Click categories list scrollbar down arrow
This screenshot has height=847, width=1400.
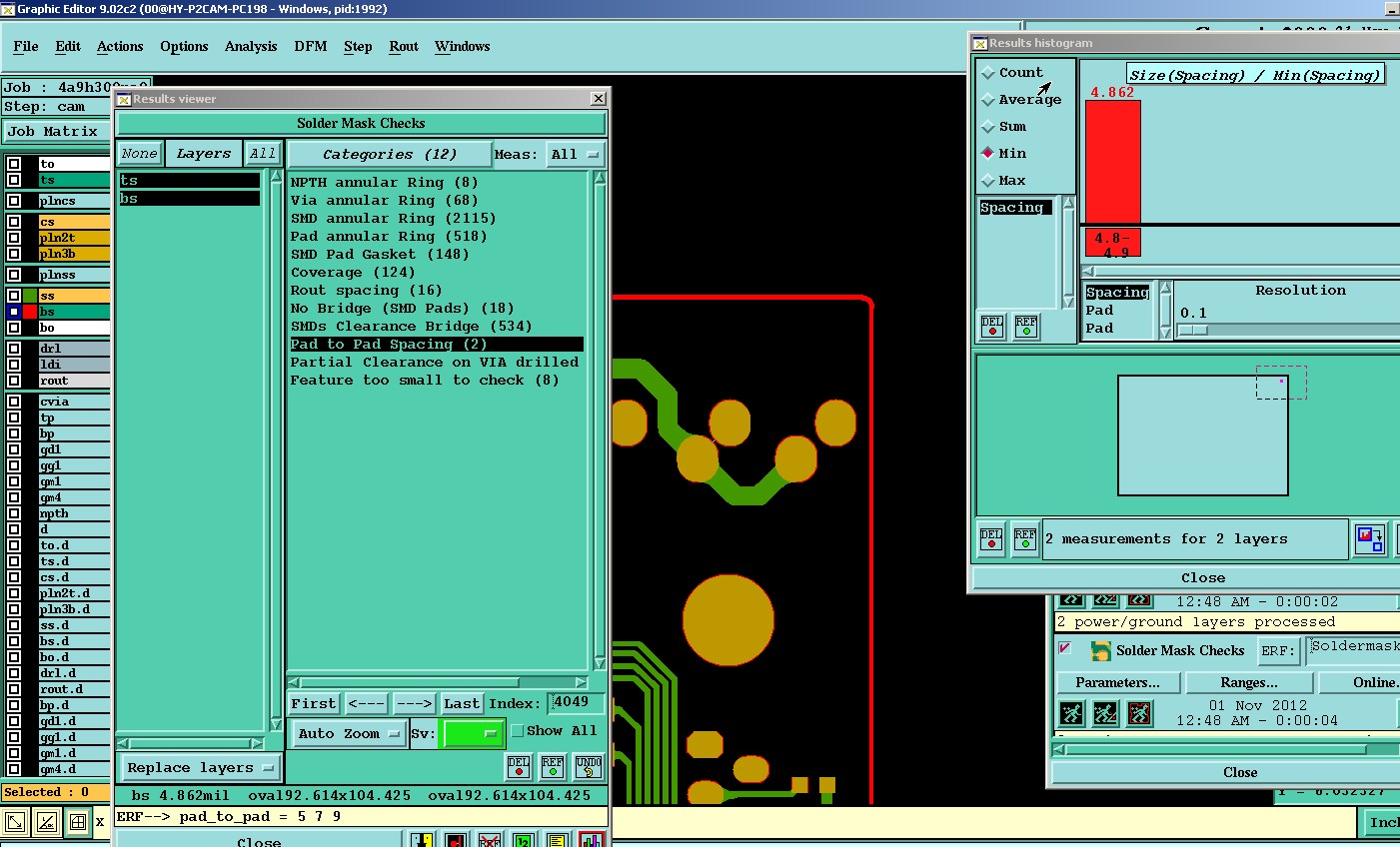pos(600,663)
